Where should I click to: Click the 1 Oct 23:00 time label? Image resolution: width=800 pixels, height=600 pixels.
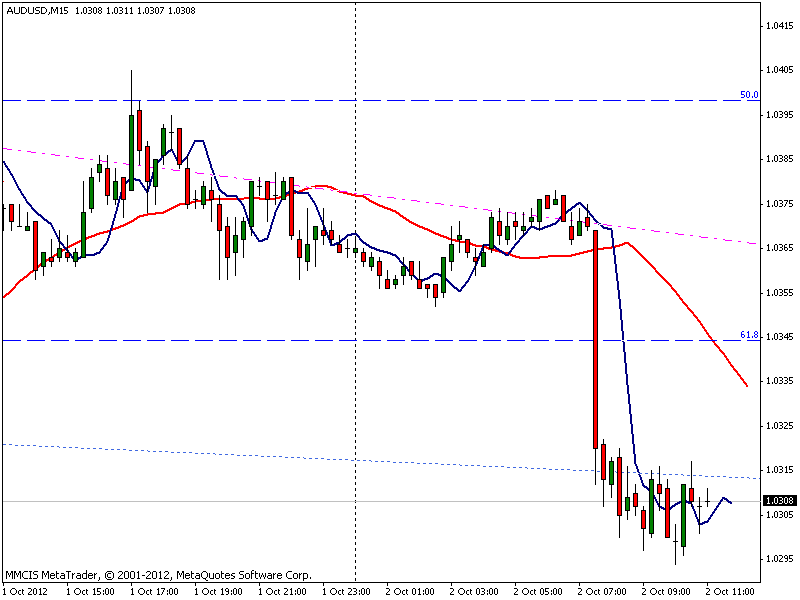click(346, 592)
